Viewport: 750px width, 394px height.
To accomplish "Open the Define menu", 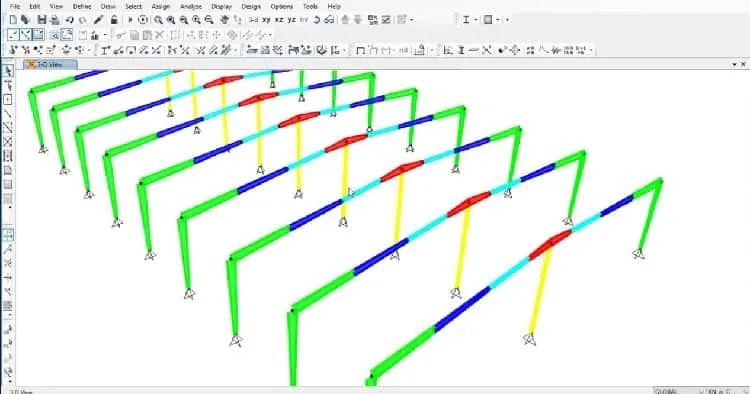I will [82, 7].
